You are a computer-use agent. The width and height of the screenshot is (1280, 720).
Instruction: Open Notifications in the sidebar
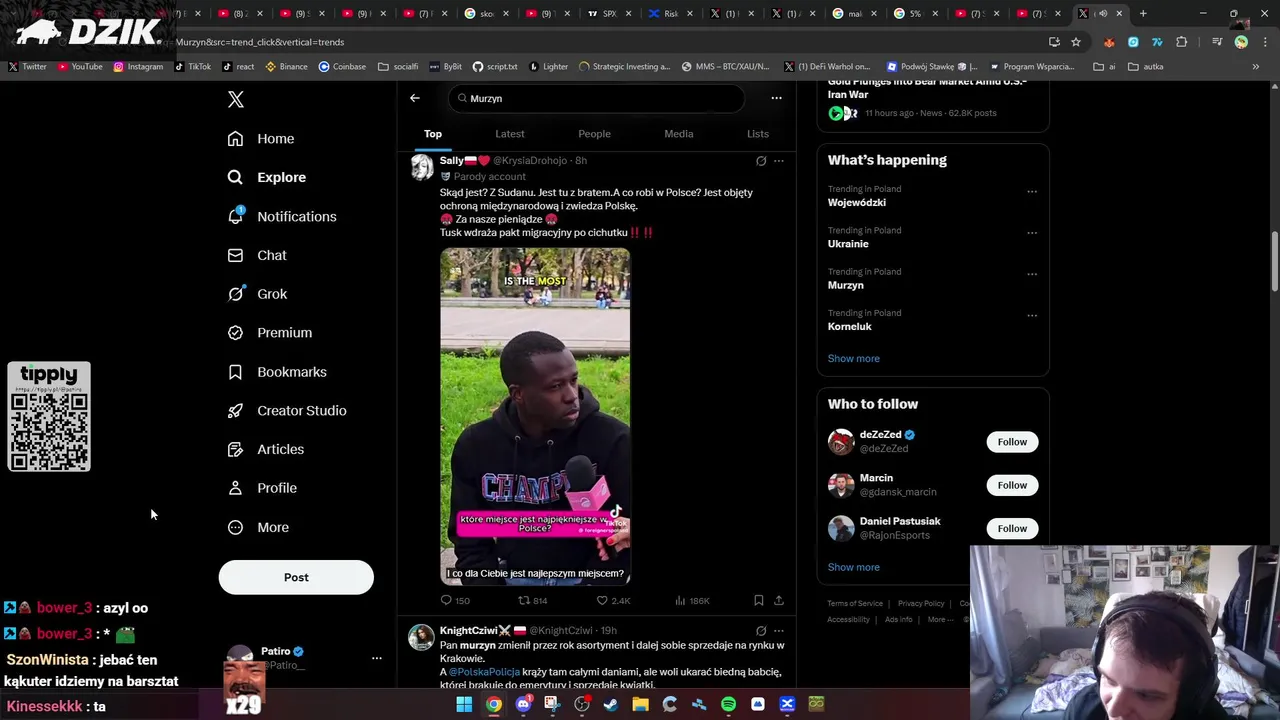pyautogui.click(x=282, y=216)
